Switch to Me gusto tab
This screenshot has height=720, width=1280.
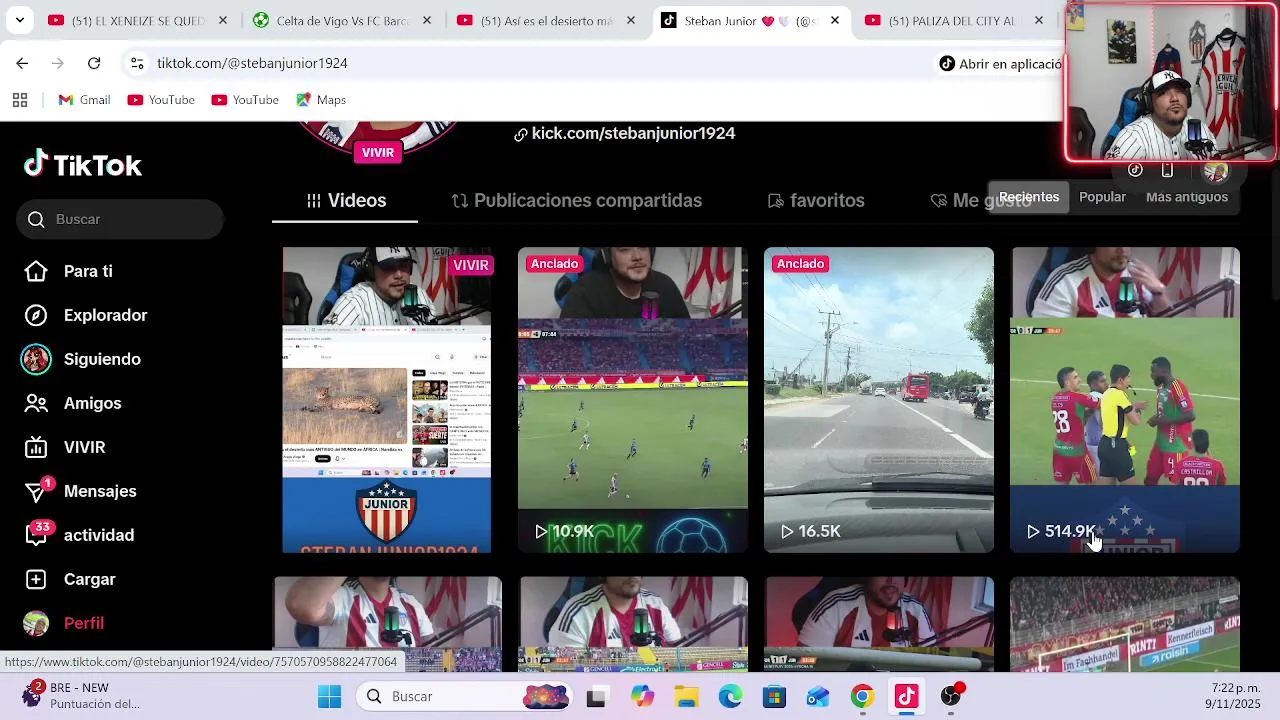pos(980,200)
